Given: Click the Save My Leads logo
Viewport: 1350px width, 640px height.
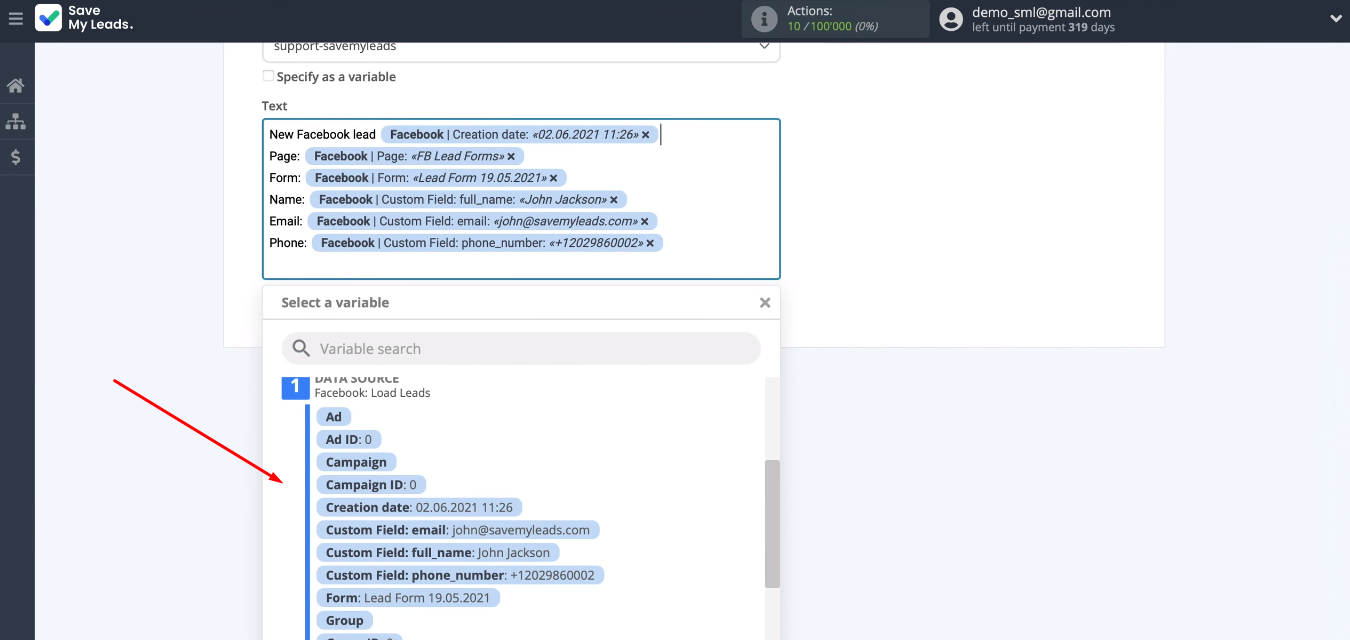Looking at the screenshot, I should click(x=84, y=18).
